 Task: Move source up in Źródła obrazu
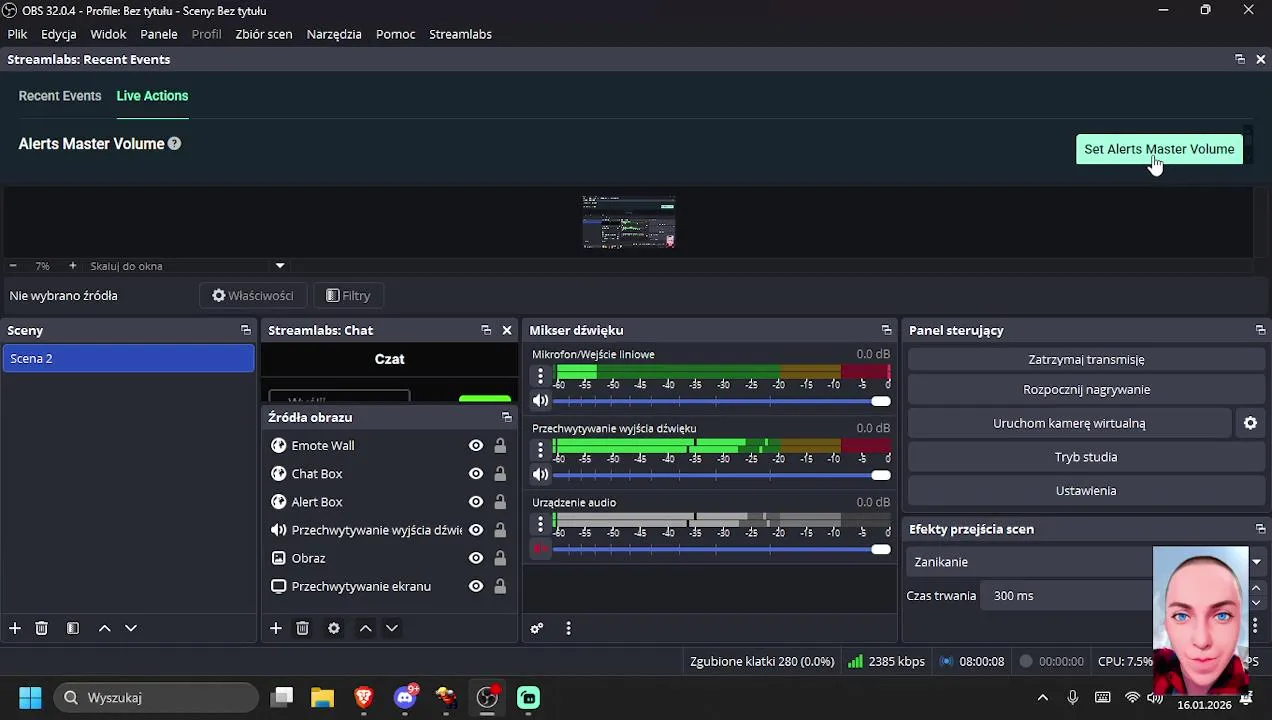click(x=365, y=628)
